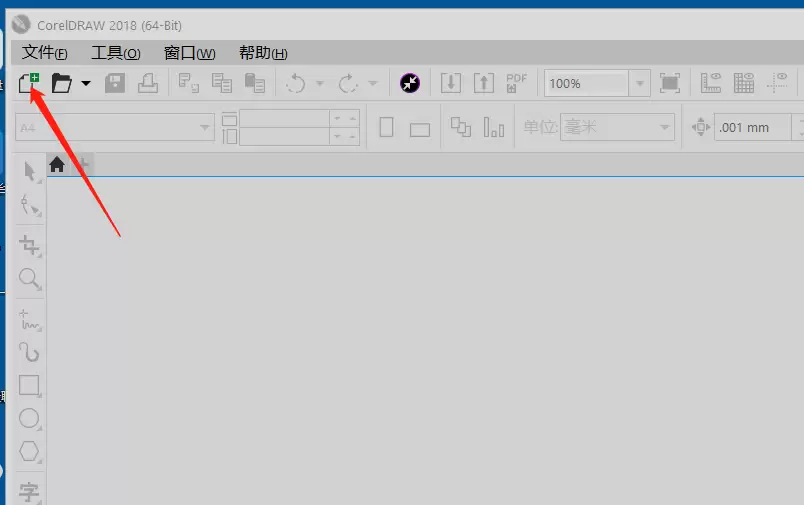The image size is (804, 505).
Task: Select the Freehand drawing tool
Action: tap(30, 319)
